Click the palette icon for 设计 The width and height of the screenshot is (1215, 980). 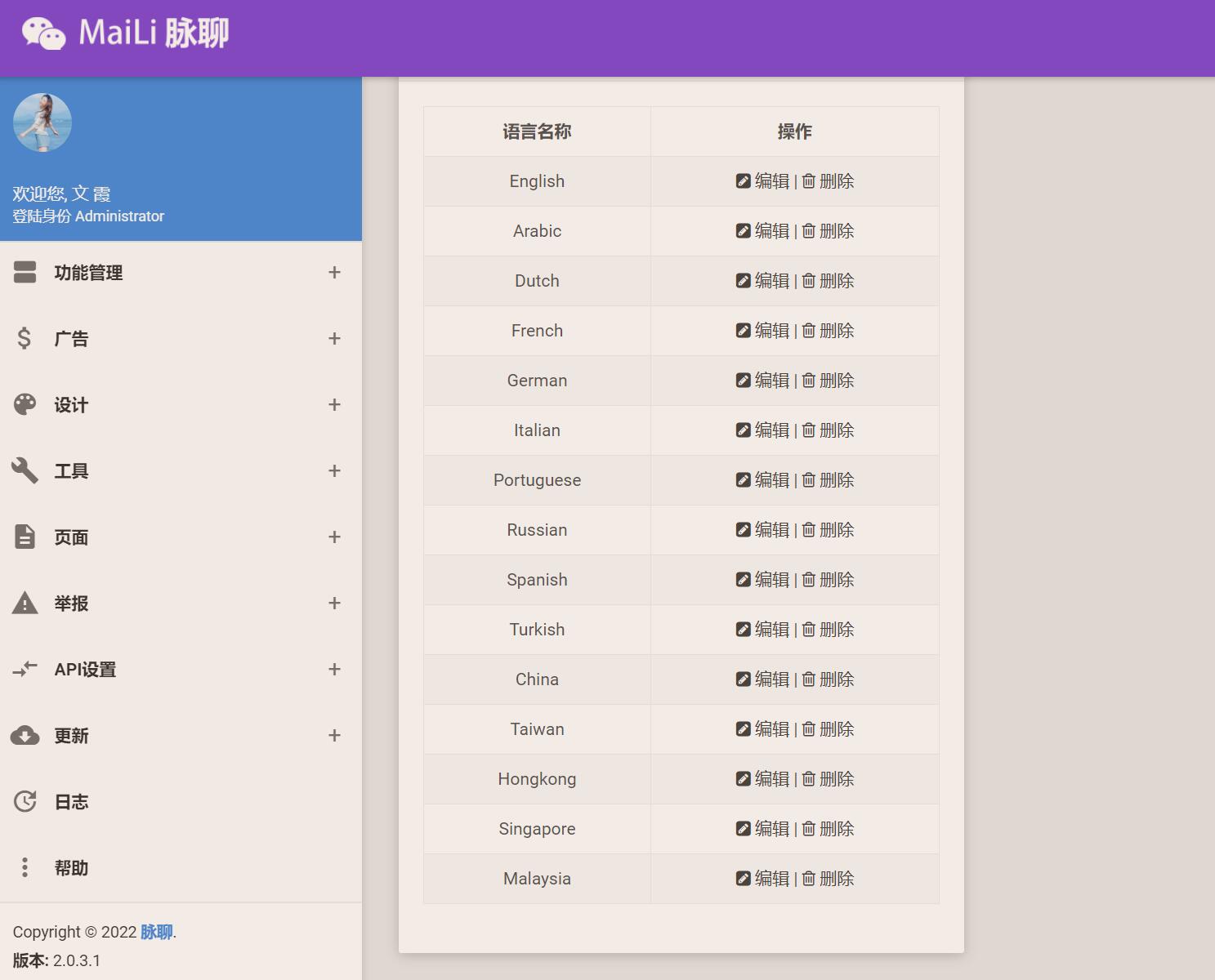click(25, 404)
